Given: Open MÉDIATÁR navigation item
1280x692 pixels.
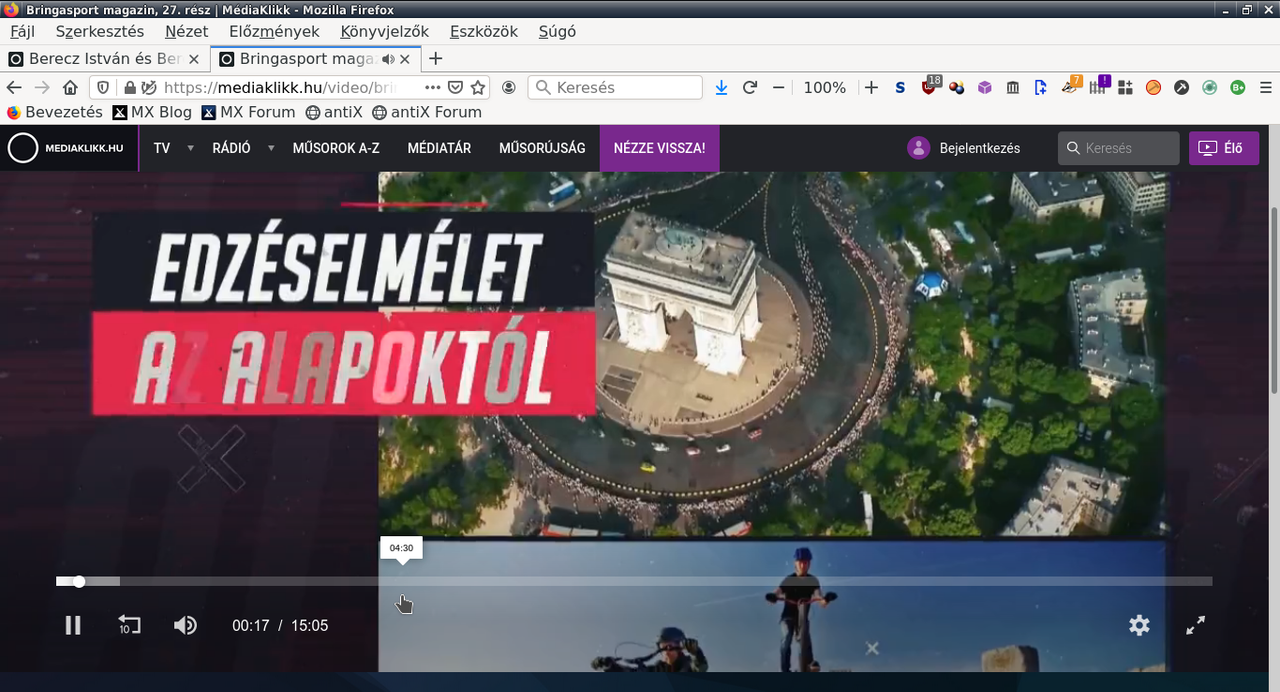Looking at the screenshot, I should point(439,148).
